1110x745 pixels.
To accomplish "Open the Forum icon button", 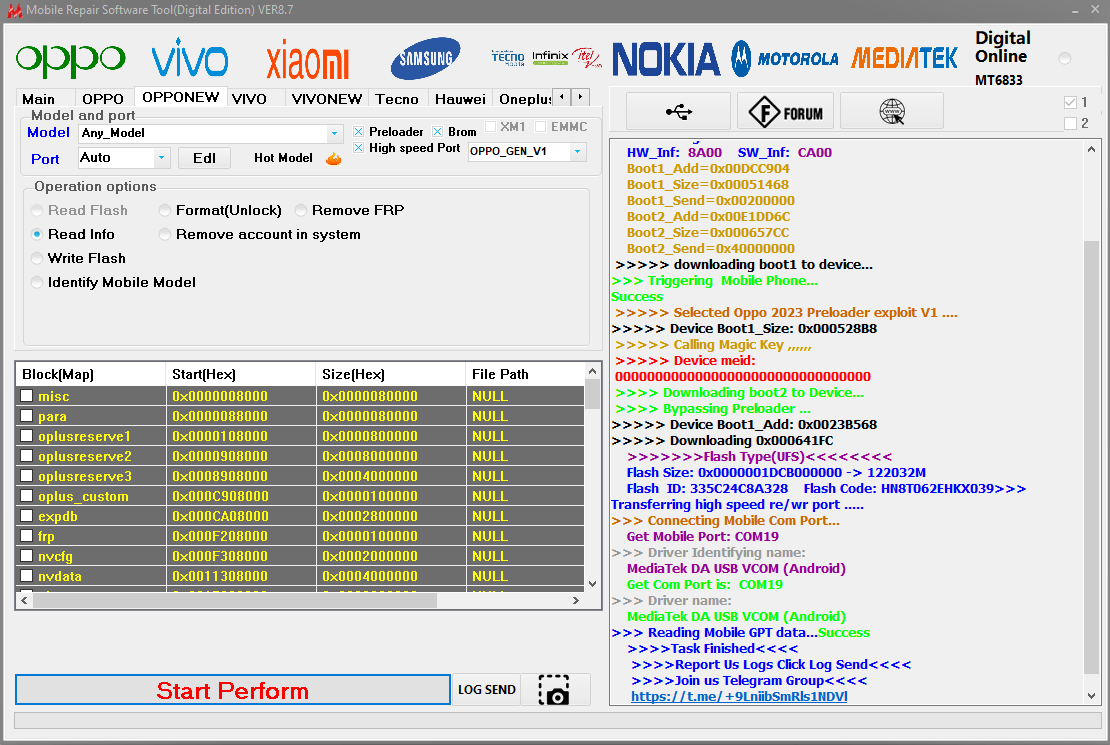I will coord(785,111).
